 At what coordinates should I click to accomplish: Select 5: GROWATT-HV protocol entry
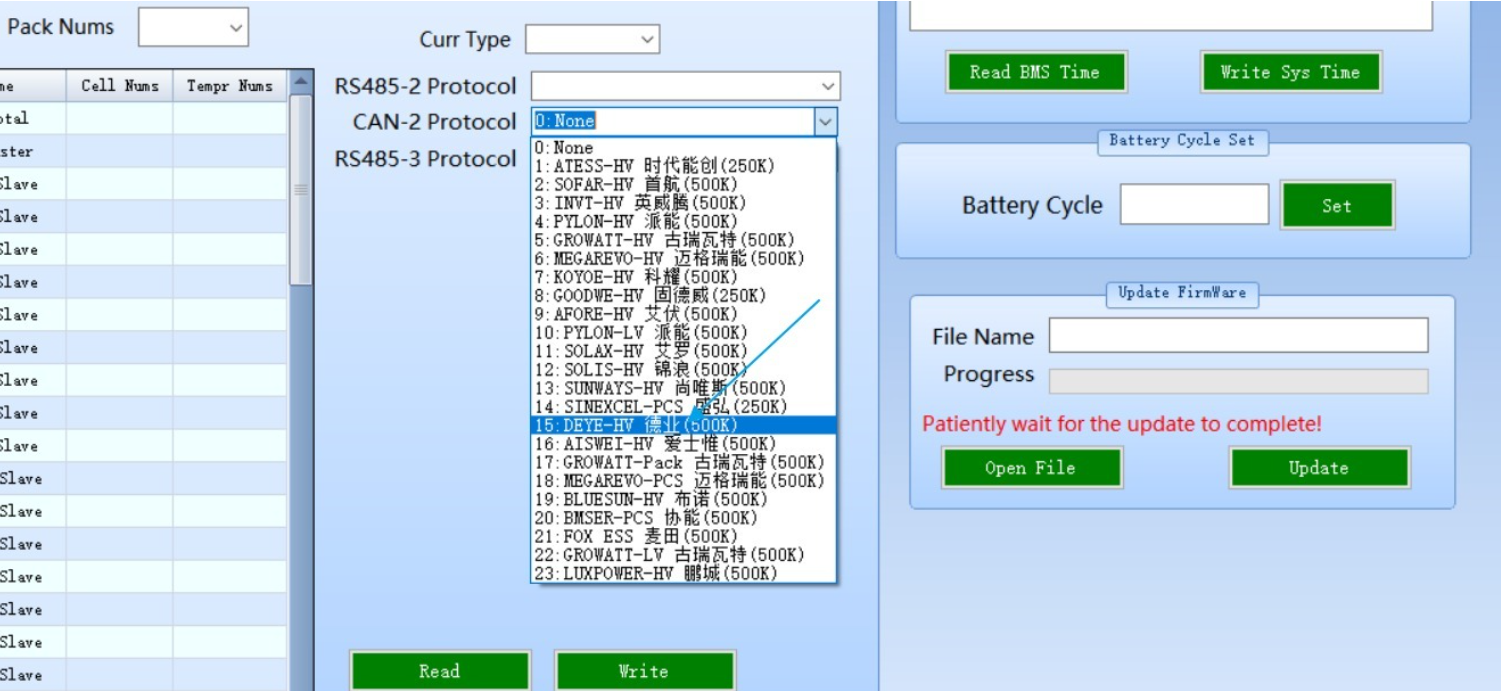pyautogui.click(x=683, y=240)
